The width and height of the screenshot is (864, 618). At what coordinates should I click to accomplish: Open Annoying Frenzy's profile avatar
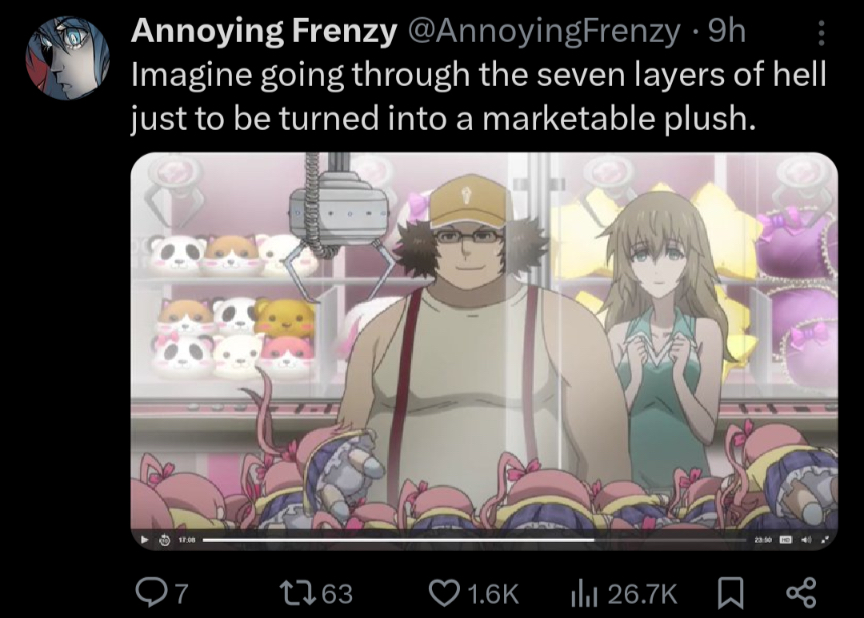point(68,57)
